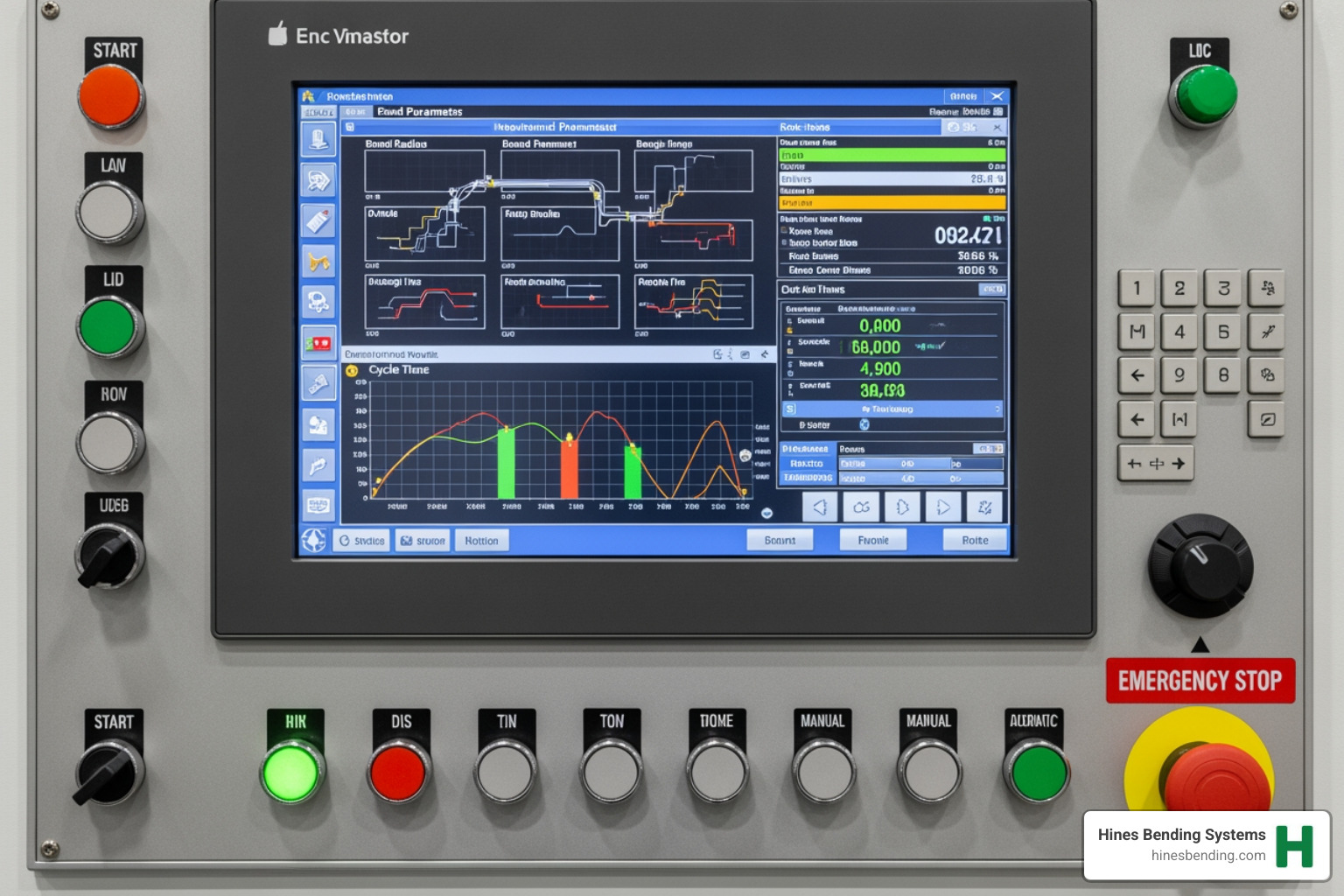Click the orange progress bar in the right panel
1344x896 pixels.
[893, 201]
